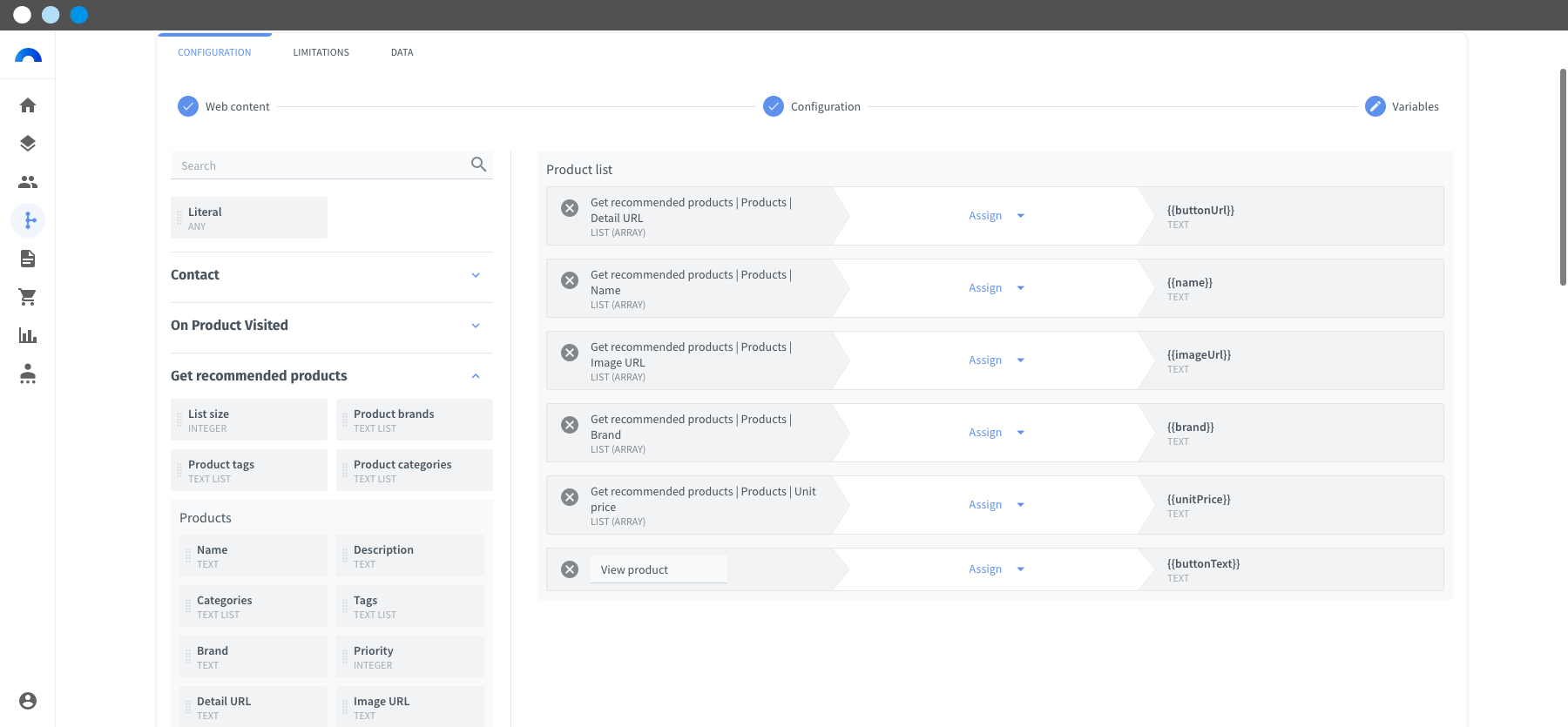Viewport: 1568px width, 727px height.
Task: Switch to the Limitations tab
Action: coord(321,52)
